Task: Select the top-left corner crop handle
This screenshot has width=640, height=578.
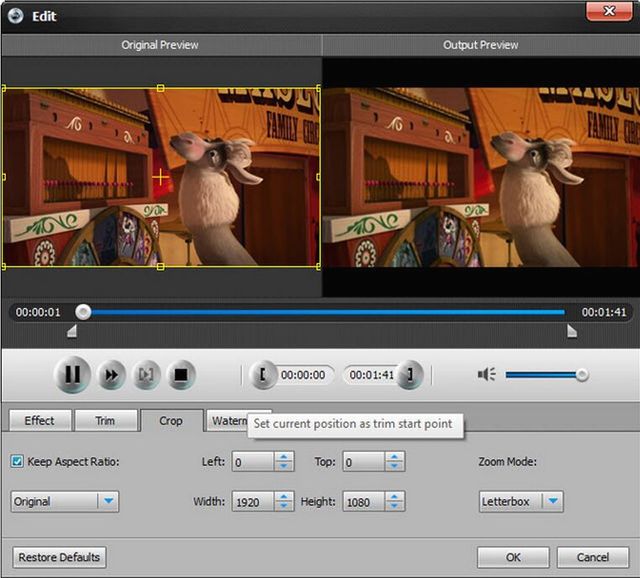Action: click(x=4, y=88)
